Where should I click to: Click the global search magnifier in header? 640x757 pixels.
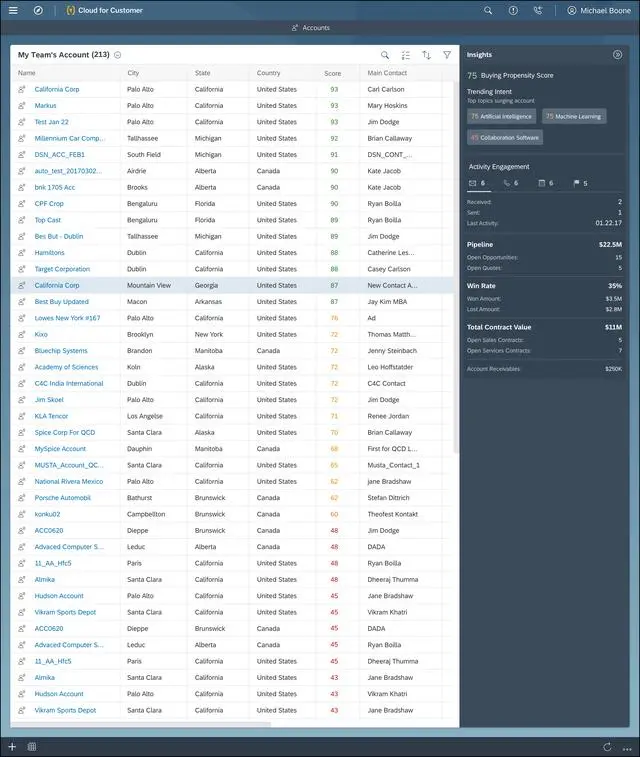pos(488,10)
